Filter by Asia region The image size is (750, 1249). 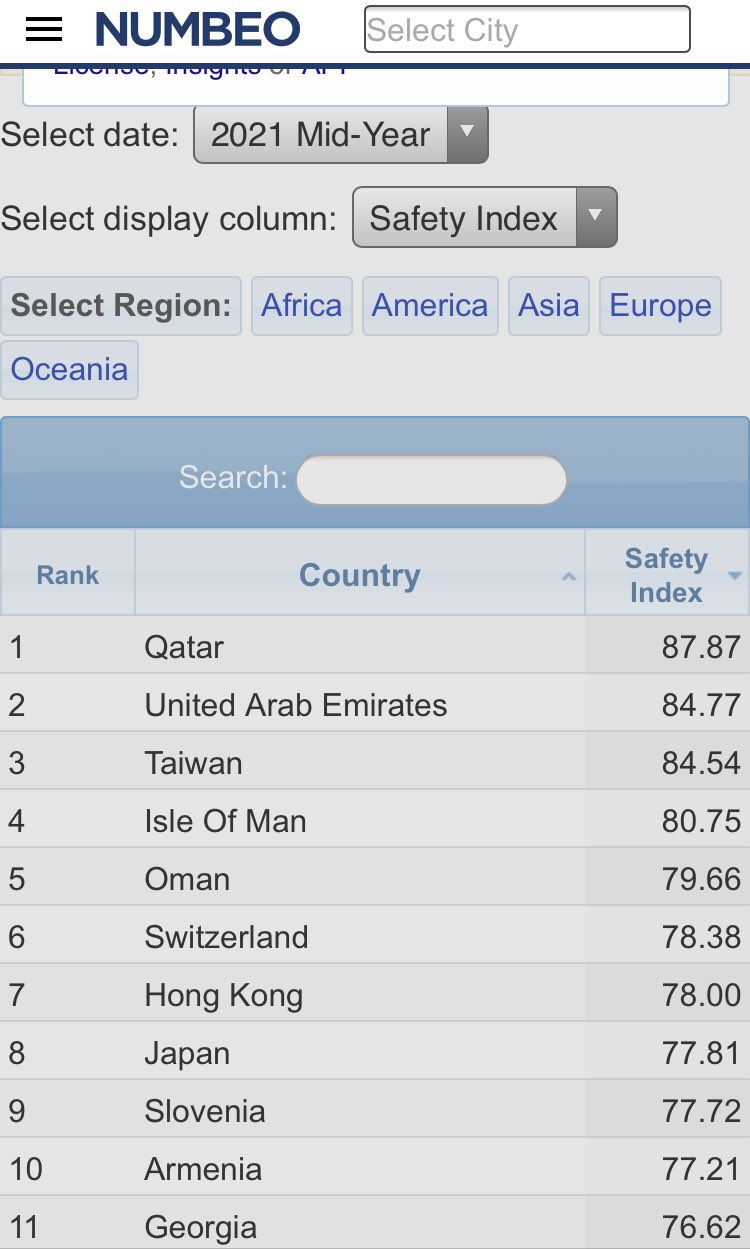pos(549,306)
